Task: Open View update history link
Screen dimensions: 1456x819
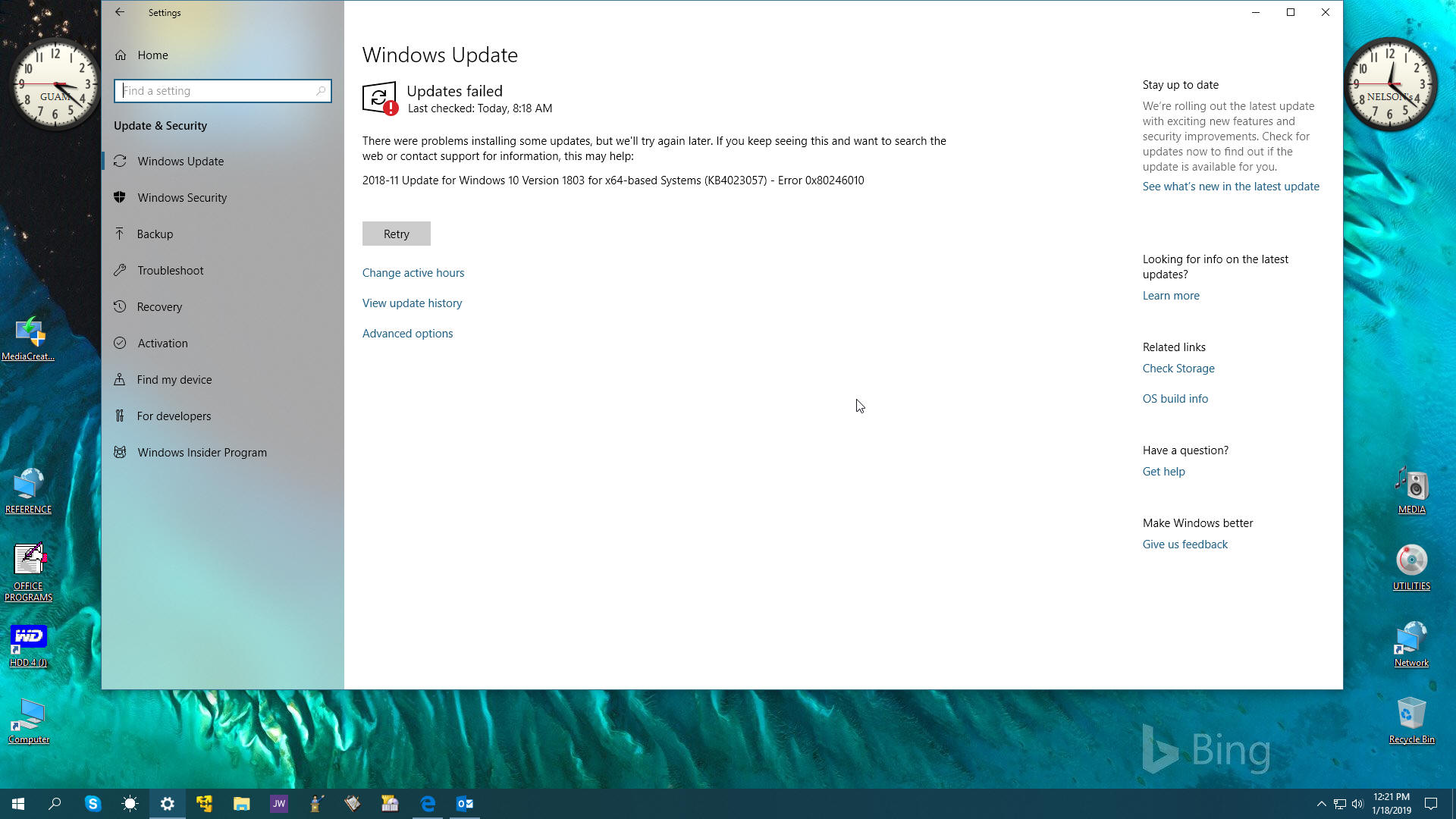Action: pos(412,303)
